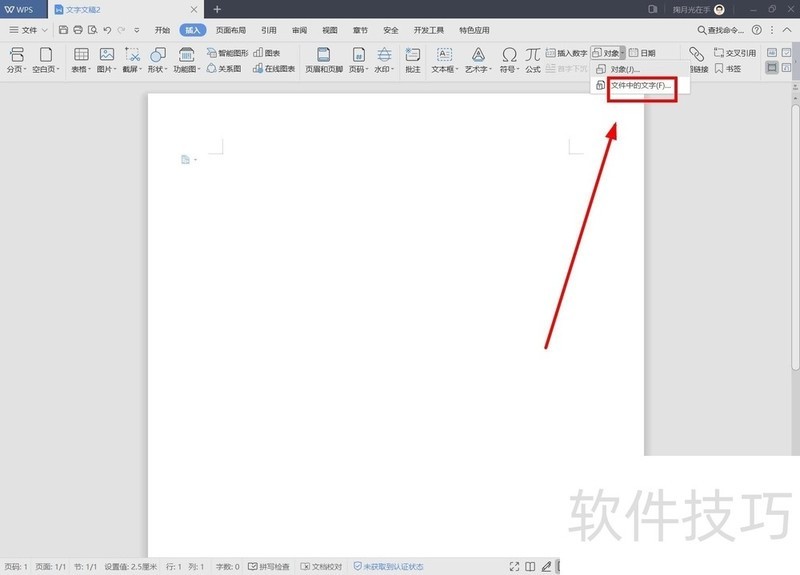Image resolution: width=800 pixels, height=575 pixels.
Task: Click the Print icon in quick access toolbar
Action: point(78,30)
